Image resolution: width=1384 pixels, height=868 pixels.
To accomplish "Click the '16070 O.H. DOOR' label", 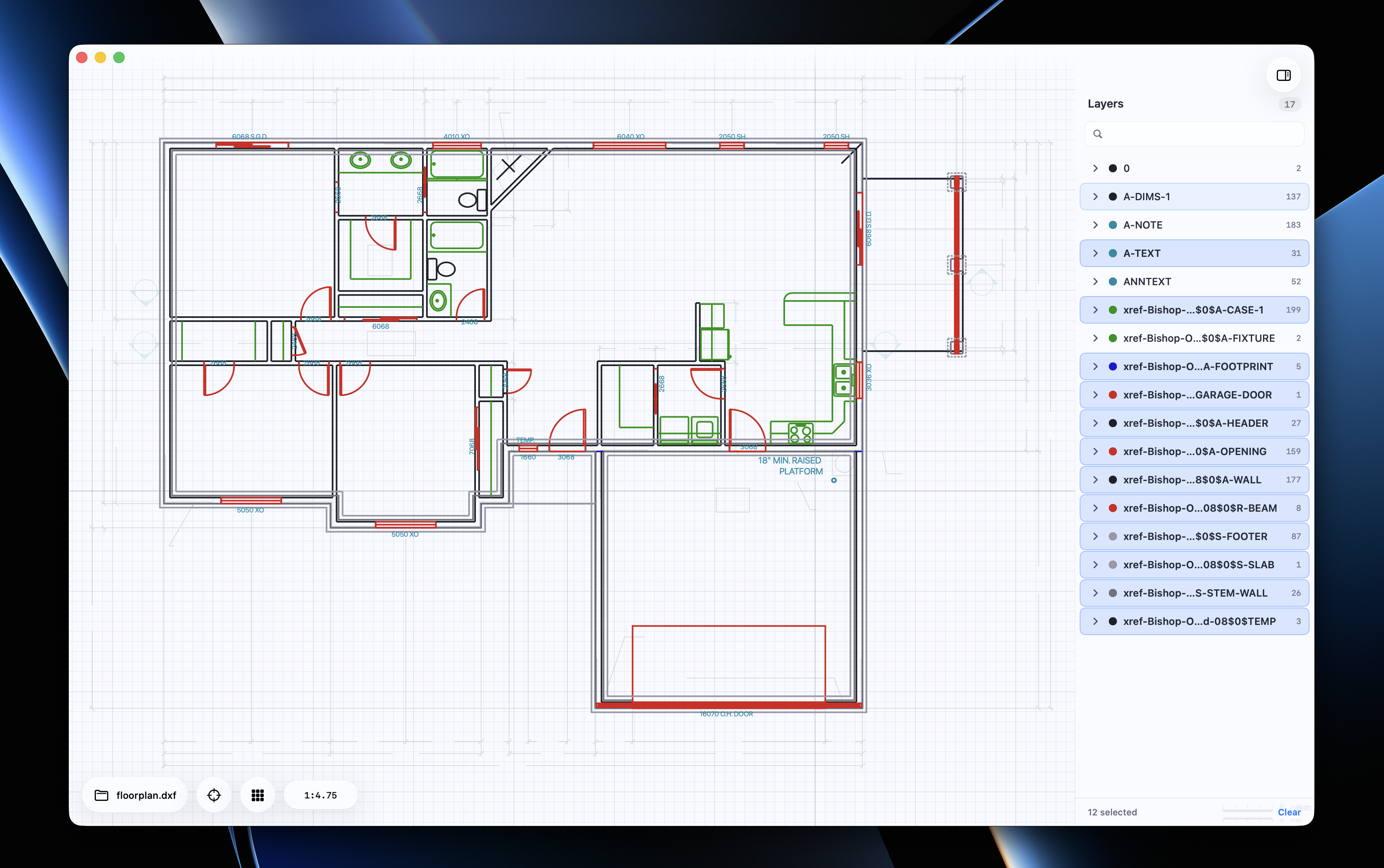I will [726, 713].
